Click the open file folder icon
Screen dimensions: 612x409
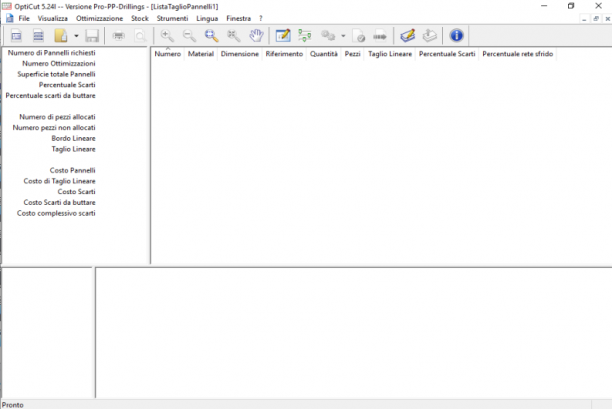60,36
